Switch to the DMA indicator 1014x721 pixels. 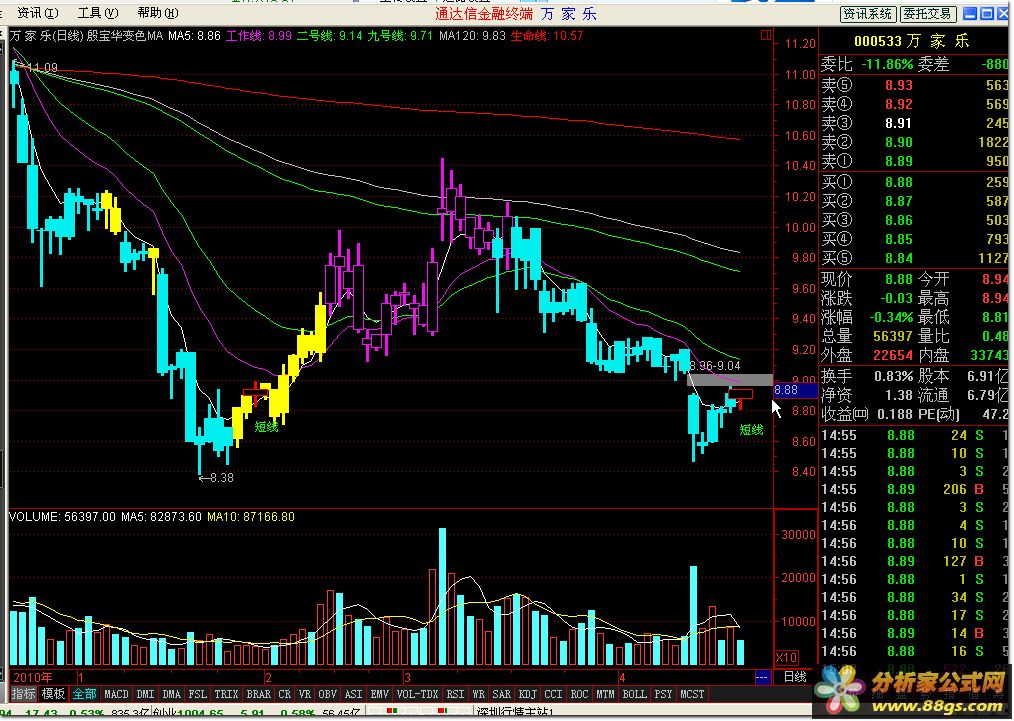tap(171, 694)
